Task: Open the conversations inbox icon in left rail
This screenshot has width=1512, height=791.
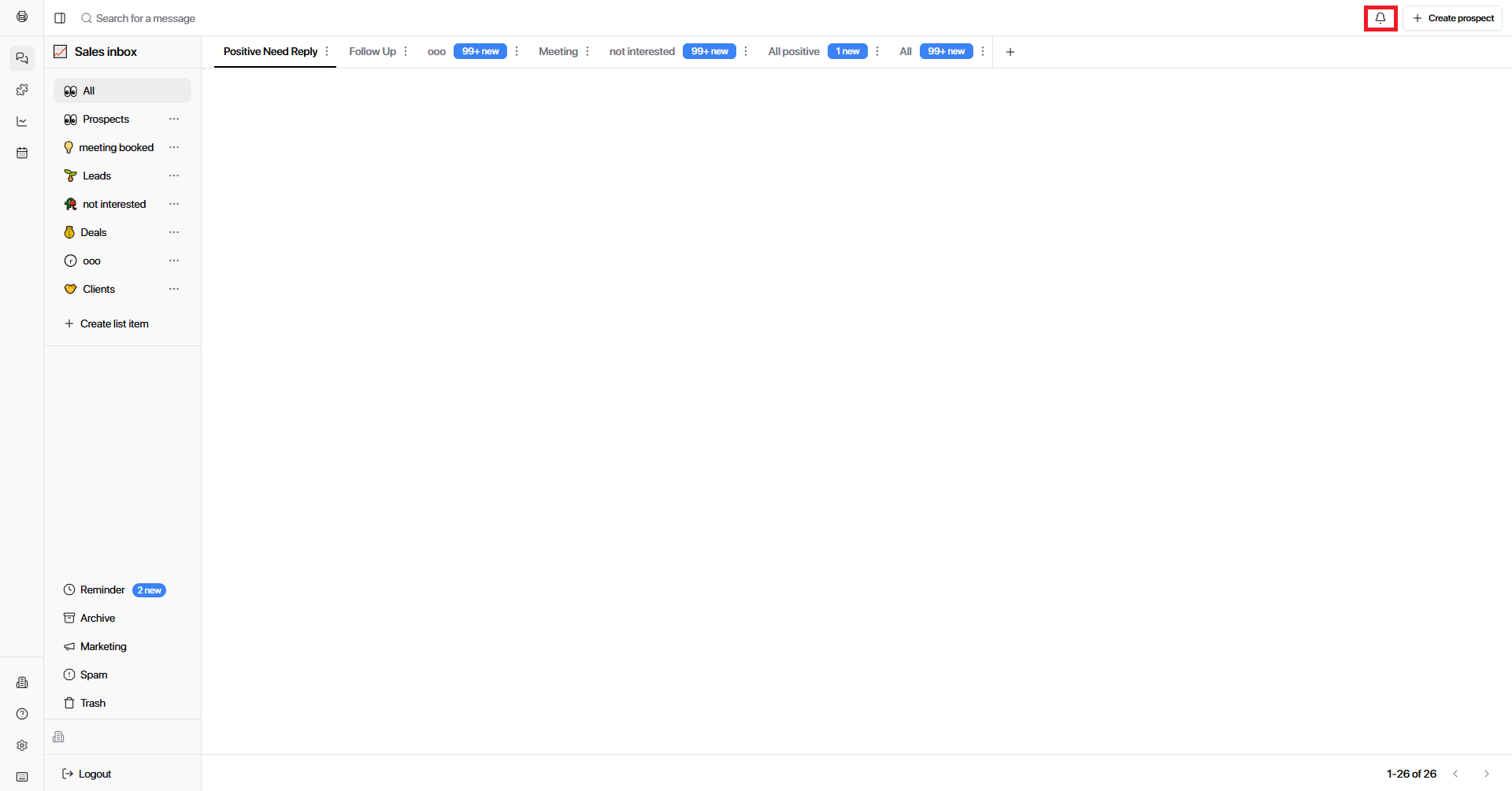Action: [x=22, y=58]
